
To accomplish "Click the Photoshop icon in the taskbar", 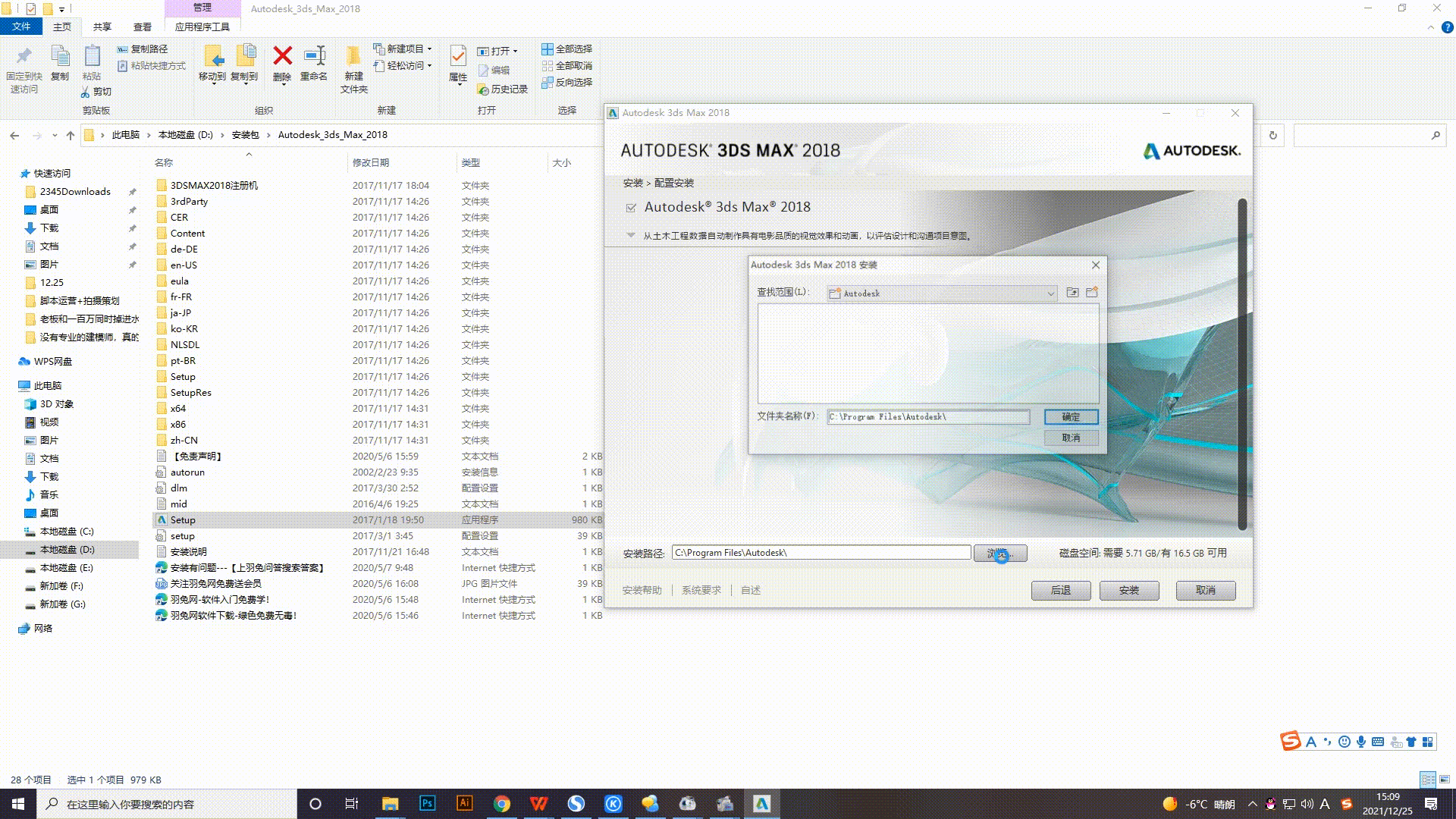I will [428, 803].
